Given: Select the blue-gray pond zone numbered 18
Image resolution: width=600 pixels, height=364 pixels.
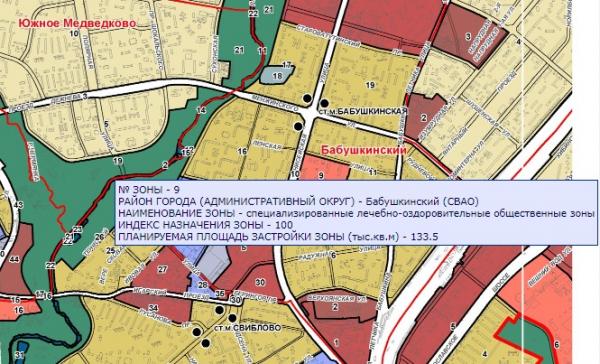Looking at the screenshot, I should pos(278,75).
